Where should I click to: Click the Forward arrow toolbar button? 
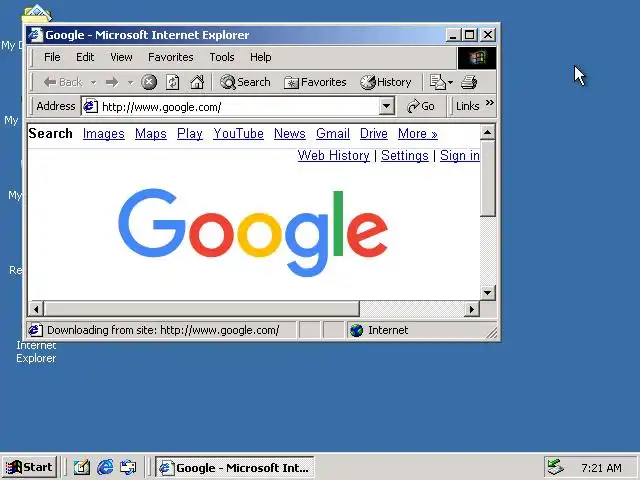tap(112, 82)
